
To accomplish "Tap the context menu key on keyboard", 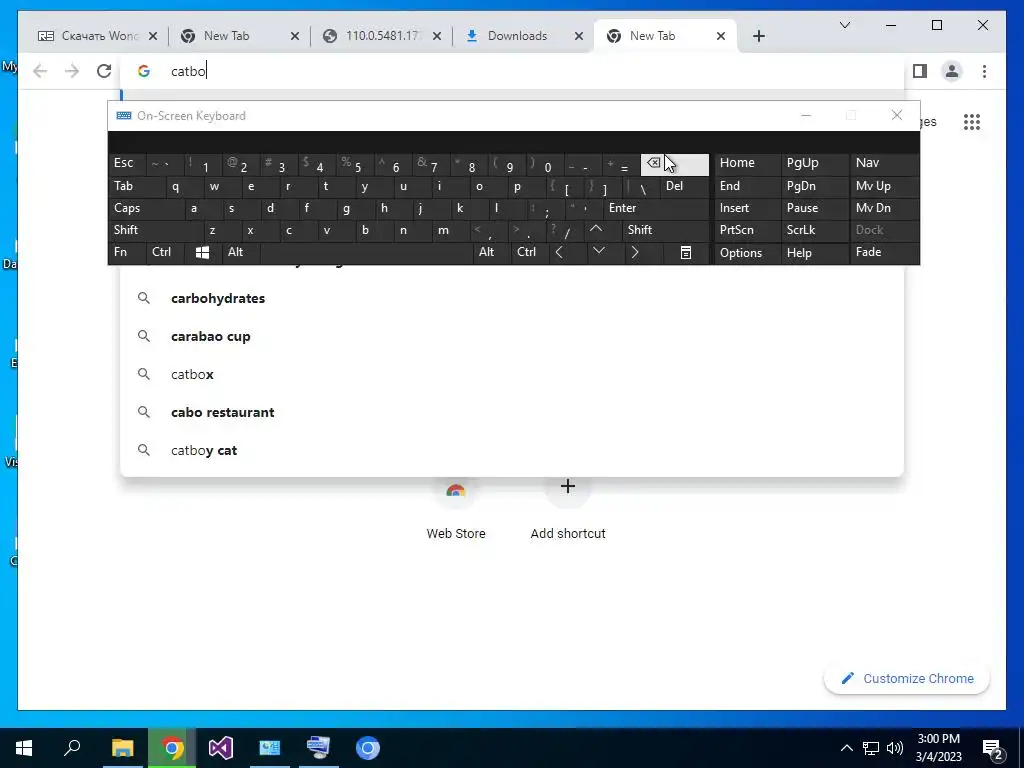I will pyautogui.click(x=686, y=252).
